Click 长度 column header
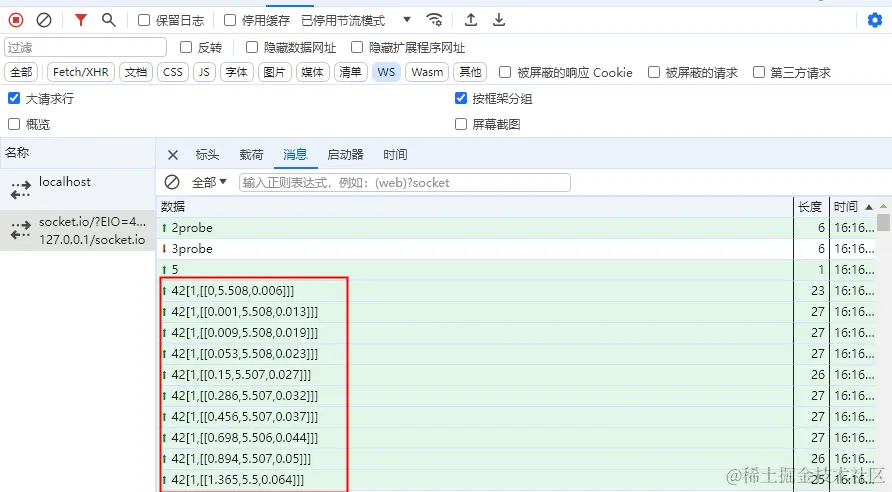892x492 pixels. tap(810, 206)
